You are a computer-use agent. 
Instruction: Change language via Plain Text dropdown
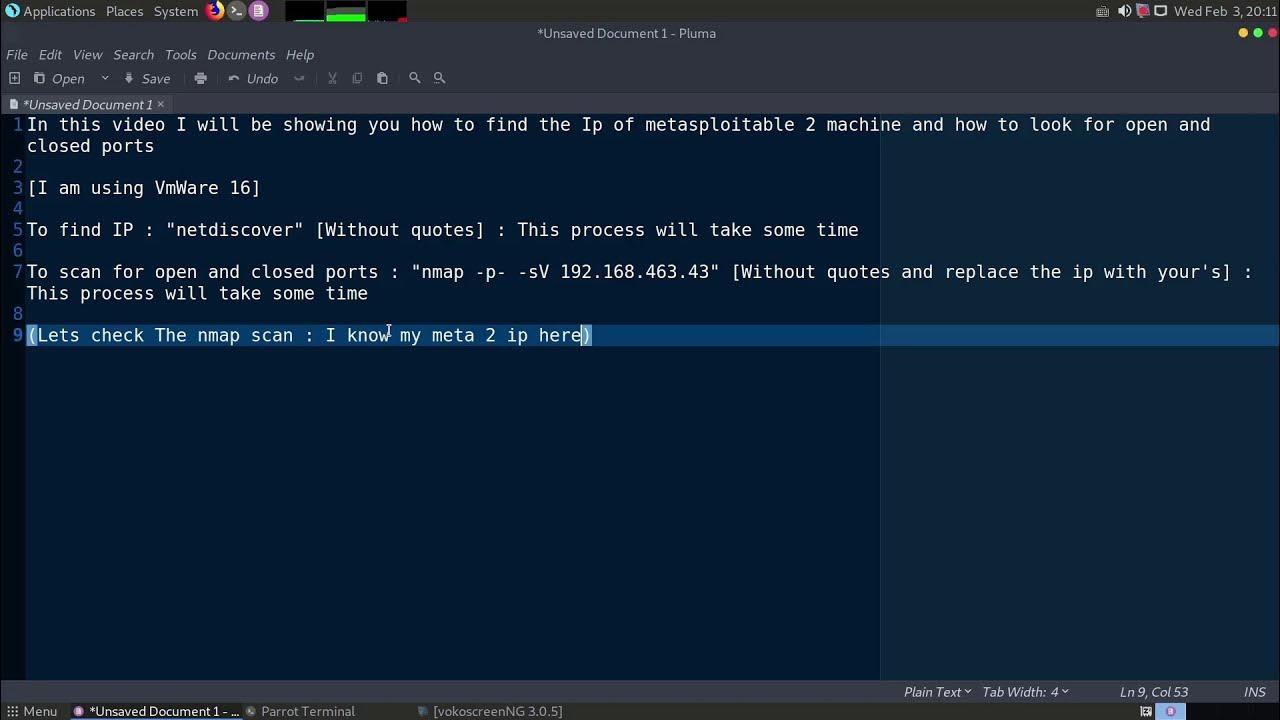(937, 691)
